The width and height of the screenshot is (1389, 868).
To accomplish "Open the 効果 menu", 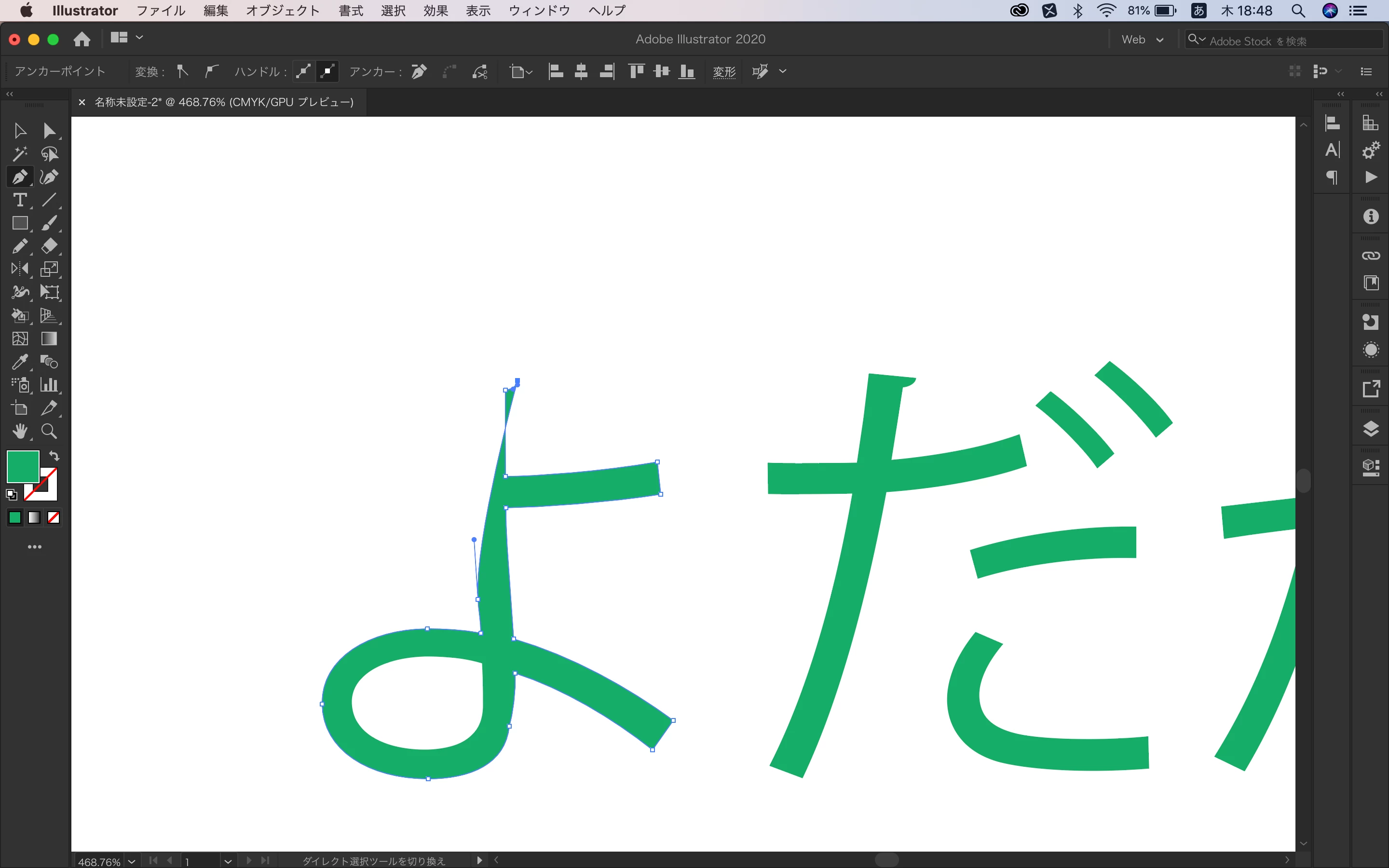I will [435, 10].
